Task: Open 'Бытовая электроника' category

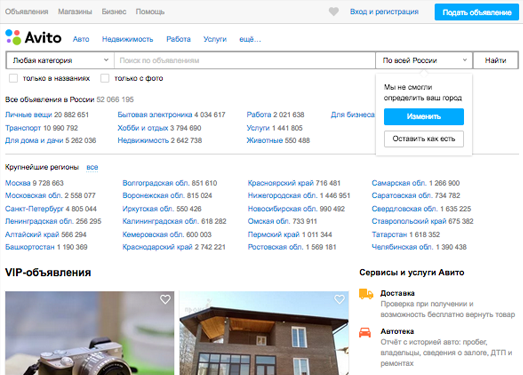Action: point(155,115)
